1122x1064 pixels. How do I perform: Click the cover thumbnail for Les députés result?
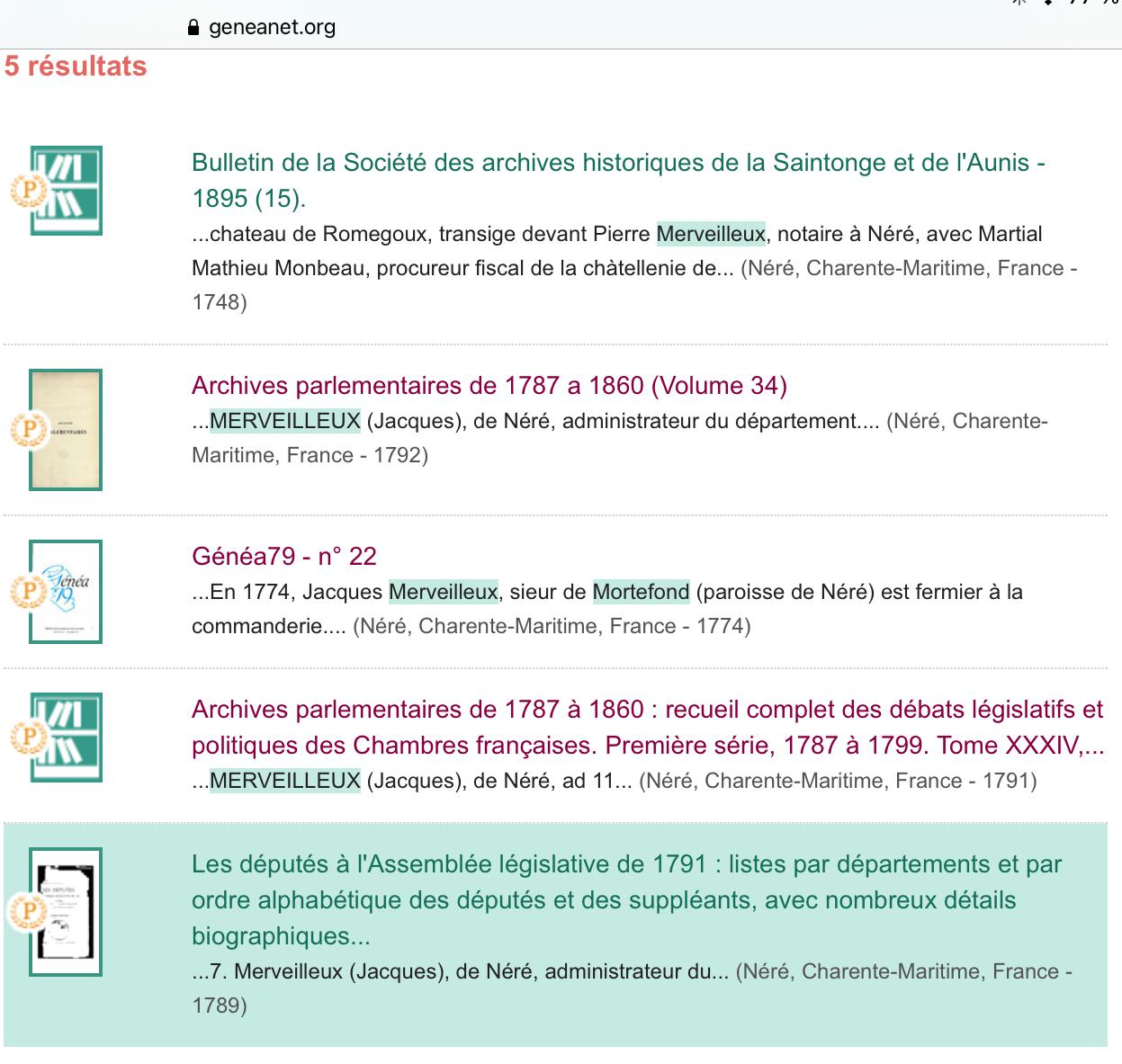[66, 912]
